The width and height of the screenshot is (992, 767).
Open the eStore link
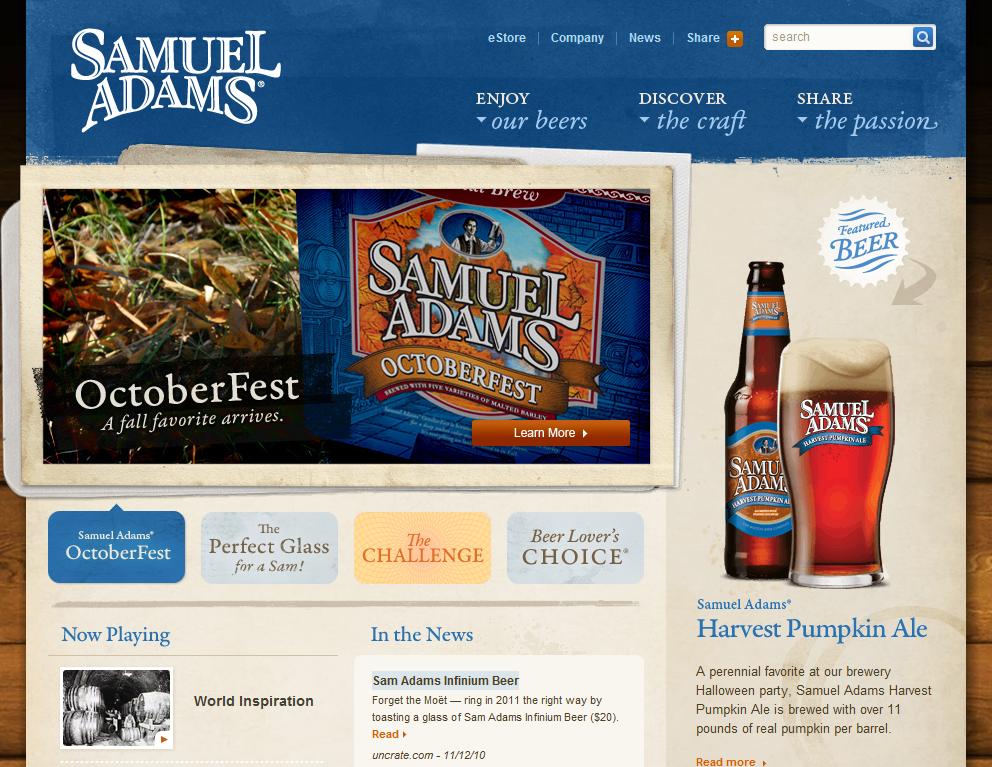point(506,38)
